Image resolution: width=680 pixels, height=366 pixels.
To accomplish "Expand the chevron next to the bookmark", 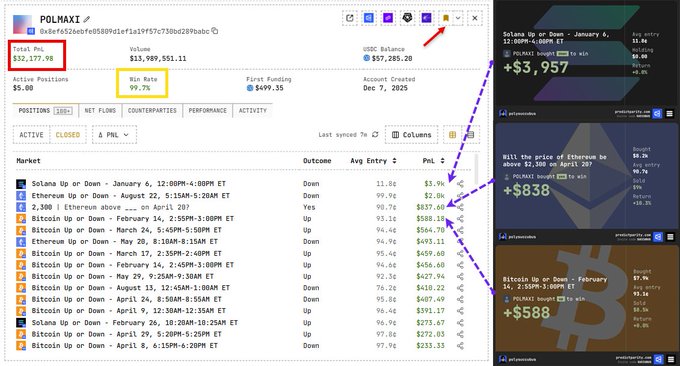I will [x=458, y=18].
